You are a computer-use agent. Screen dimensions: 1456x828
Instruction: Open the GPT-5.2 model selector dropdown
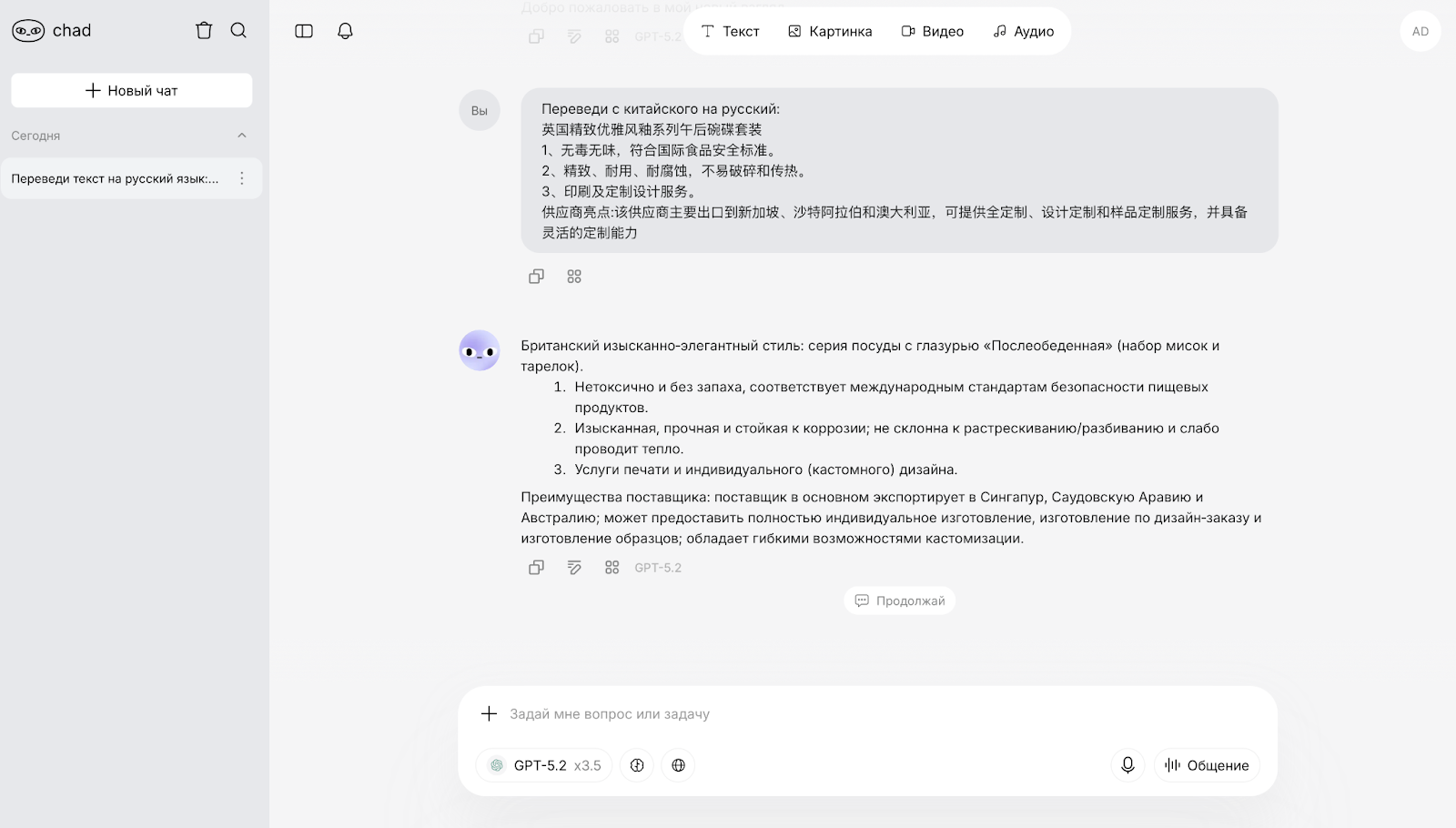[544, 765]
